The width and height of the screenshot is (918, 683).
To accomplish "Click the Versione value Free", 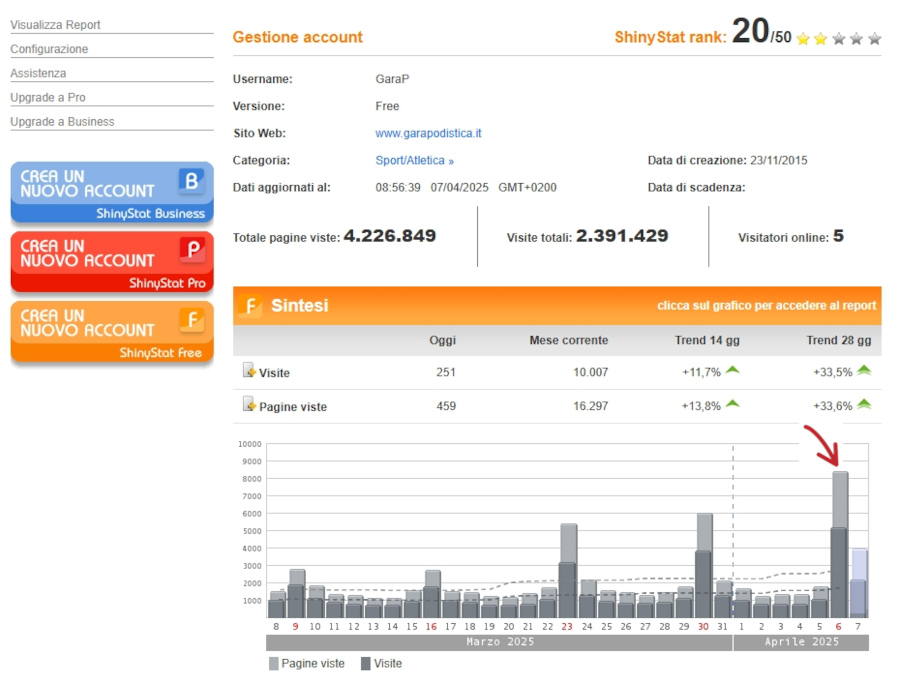I will click(387, 107).
